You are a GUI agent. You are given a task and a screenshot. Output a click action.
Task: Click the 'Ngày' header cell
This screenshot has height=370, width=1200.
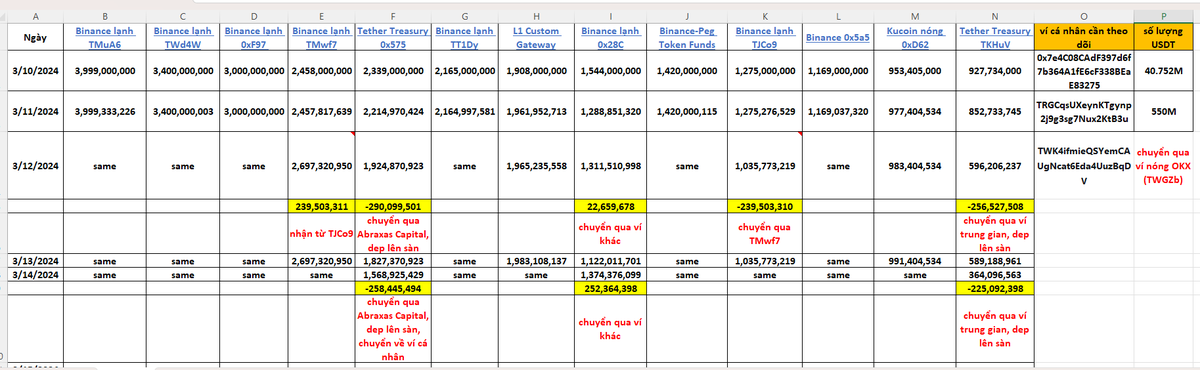pyautogui.click(x=35, y=37)
